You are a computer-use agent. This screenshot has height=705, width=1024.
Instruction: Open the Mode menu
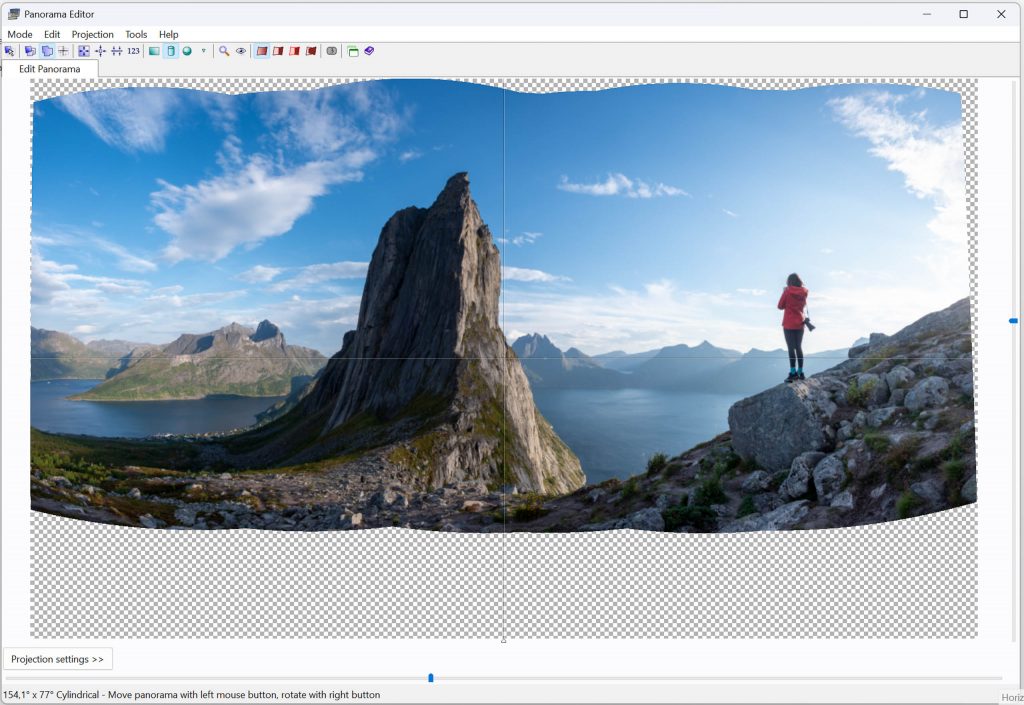click(x=20, y=34)
